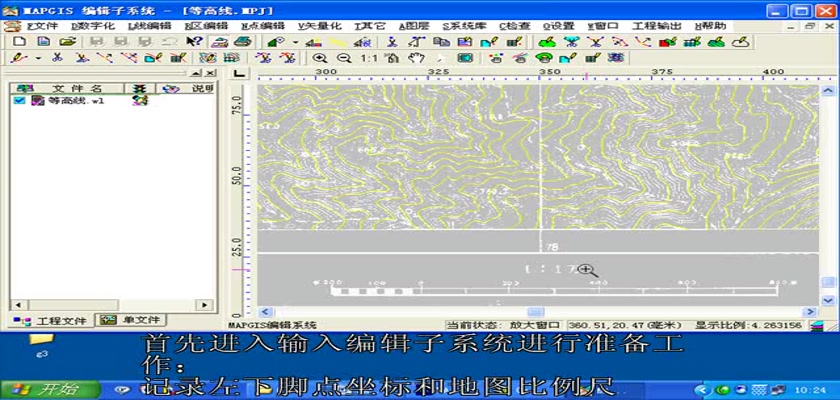Click the map horizontal scrollbar thumb
Viewport: 840px width, 400px height.
tap(536, 311)
